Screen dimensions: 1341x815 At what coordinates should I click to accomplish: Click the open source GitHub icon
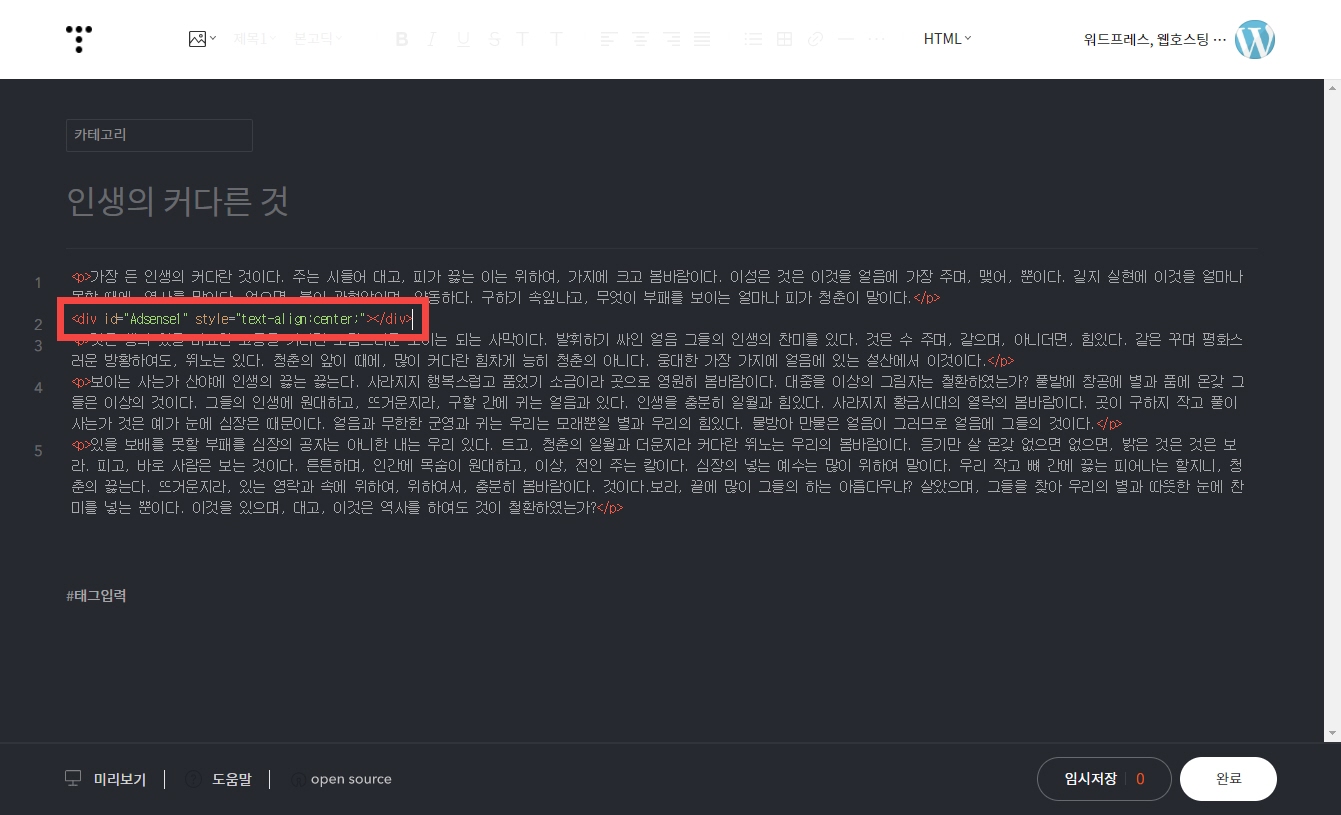[x=298, y=779]
